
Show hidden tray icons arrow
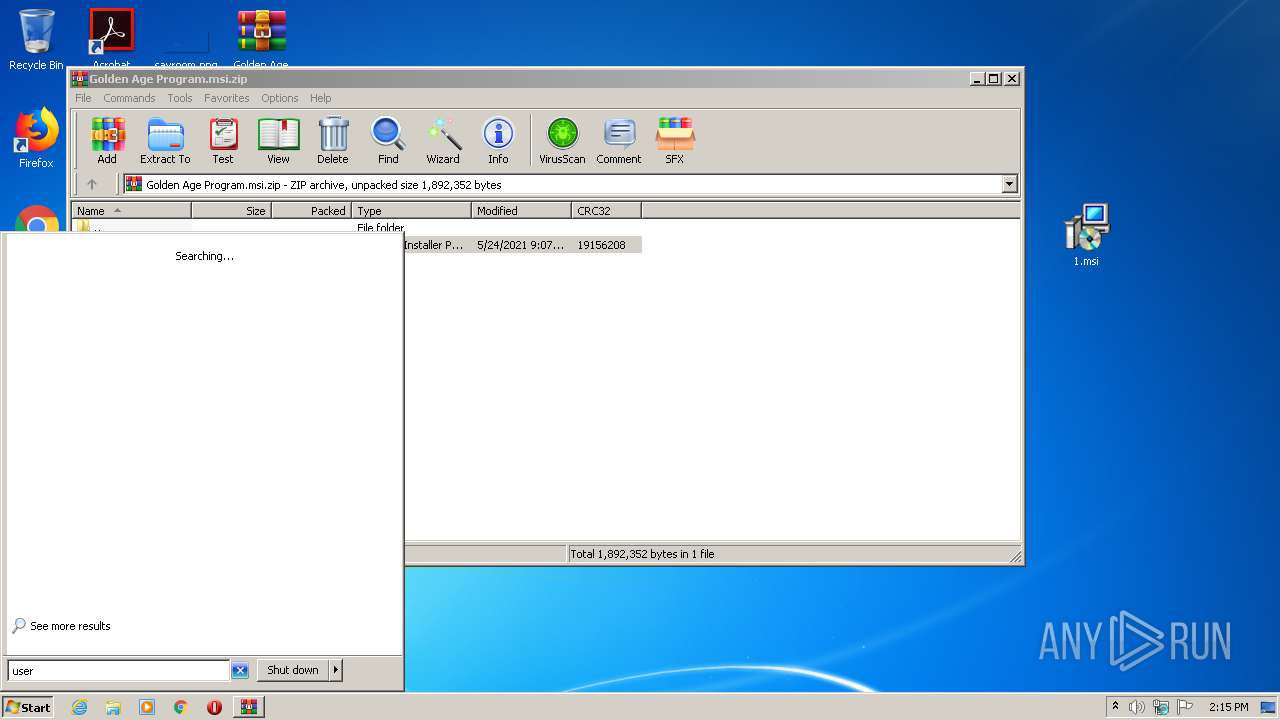[1115, 707]
